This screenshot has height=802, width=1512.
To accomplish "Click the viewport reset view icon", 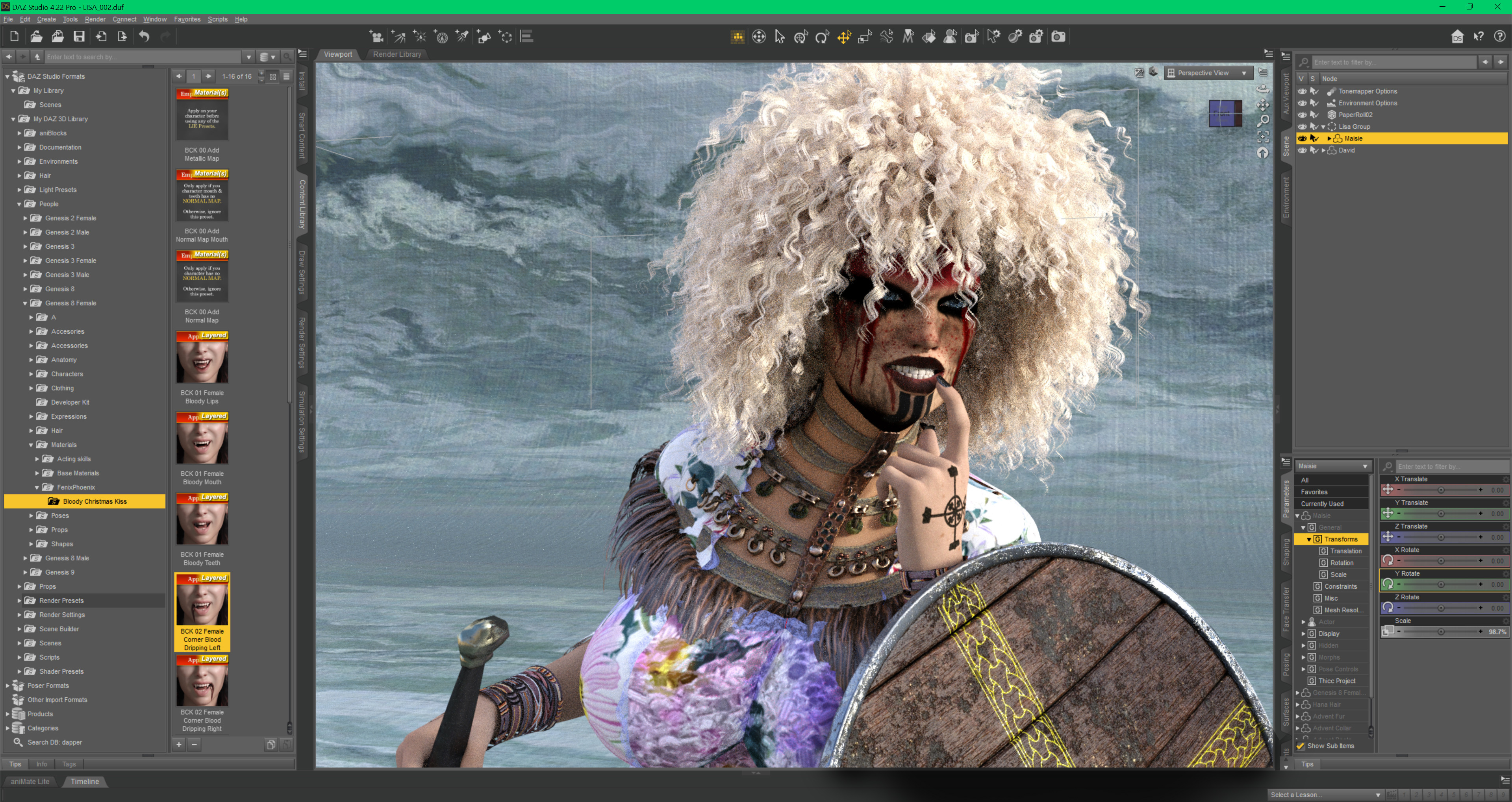I will pyautogui.click(x=1263, y=153).
